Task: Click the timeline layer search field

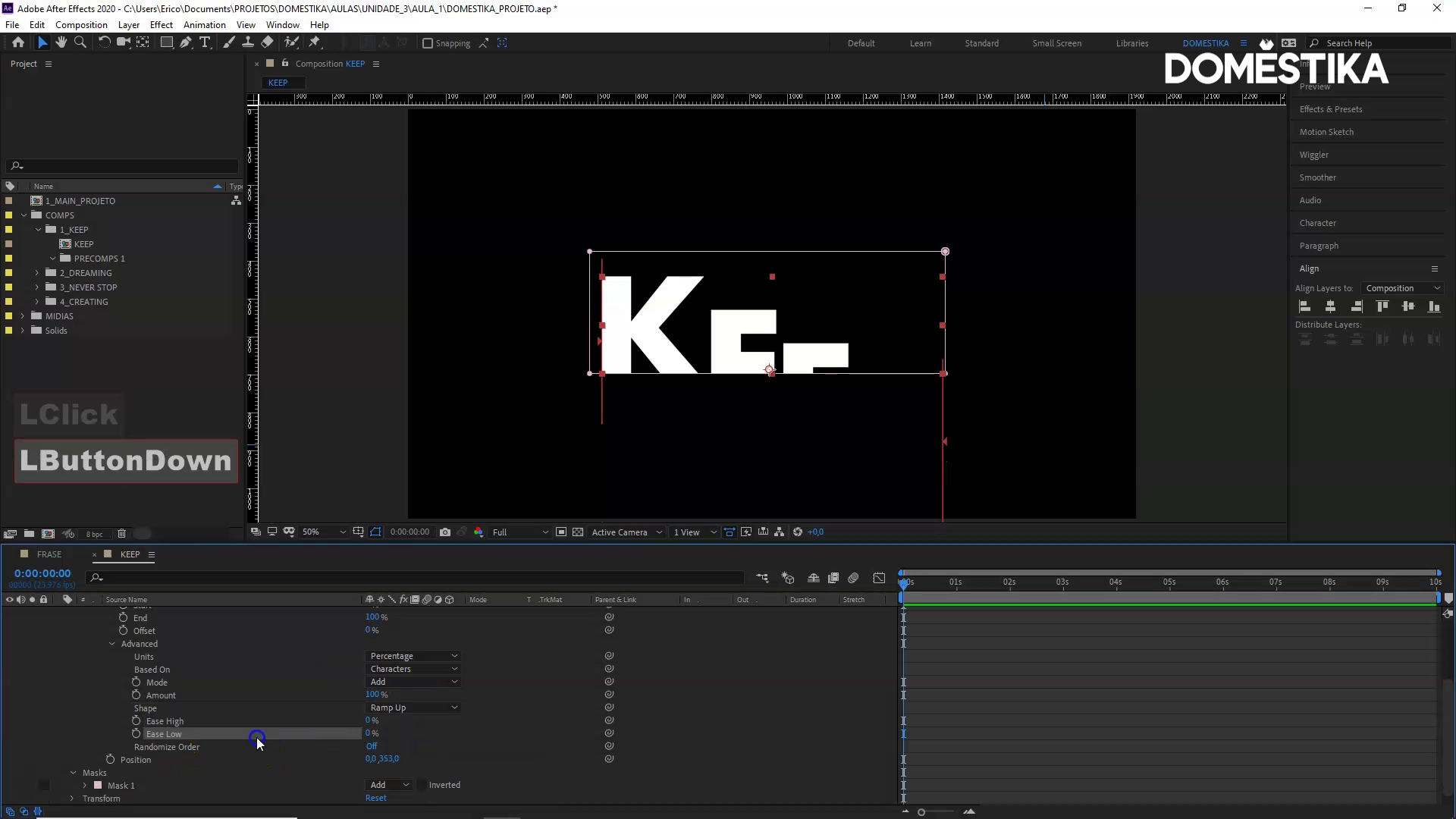Action: pyautogui.click(x=415, y=578)
